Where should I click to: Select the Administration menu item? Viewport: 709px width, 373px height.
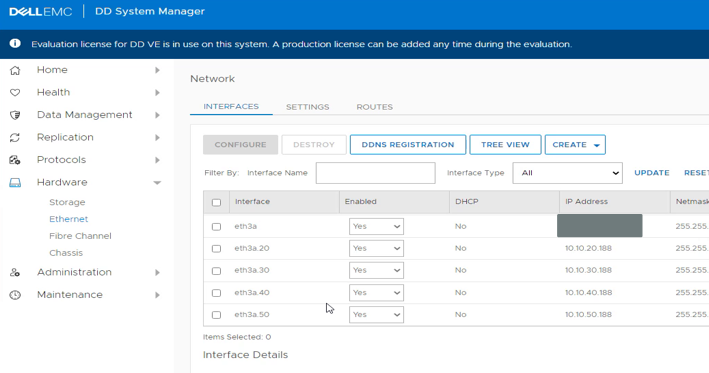(74, 273)
